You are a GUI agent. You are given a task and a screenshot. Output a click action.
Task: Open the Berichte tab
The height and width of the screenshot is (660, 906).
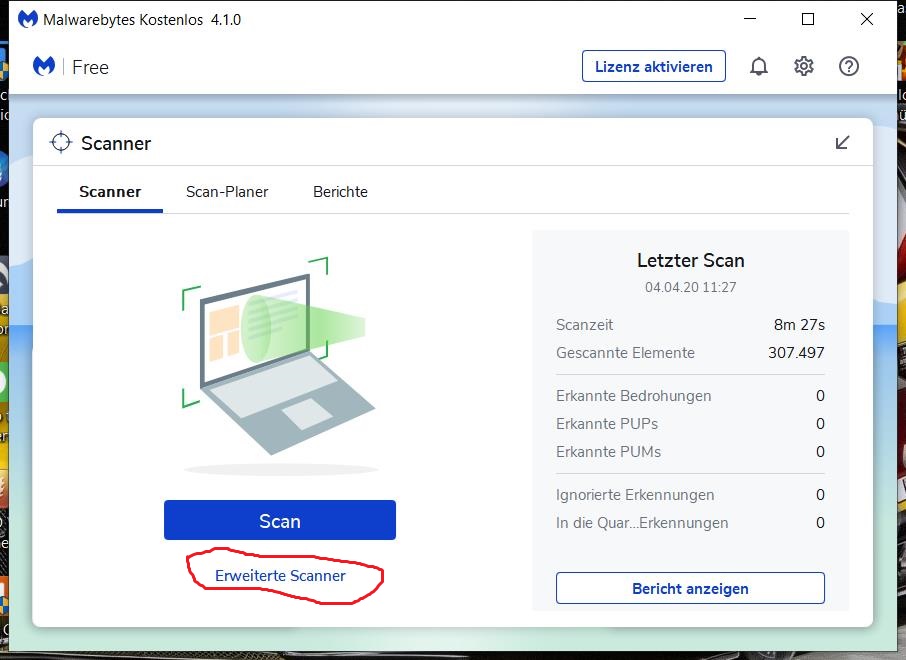coord(340,192)
